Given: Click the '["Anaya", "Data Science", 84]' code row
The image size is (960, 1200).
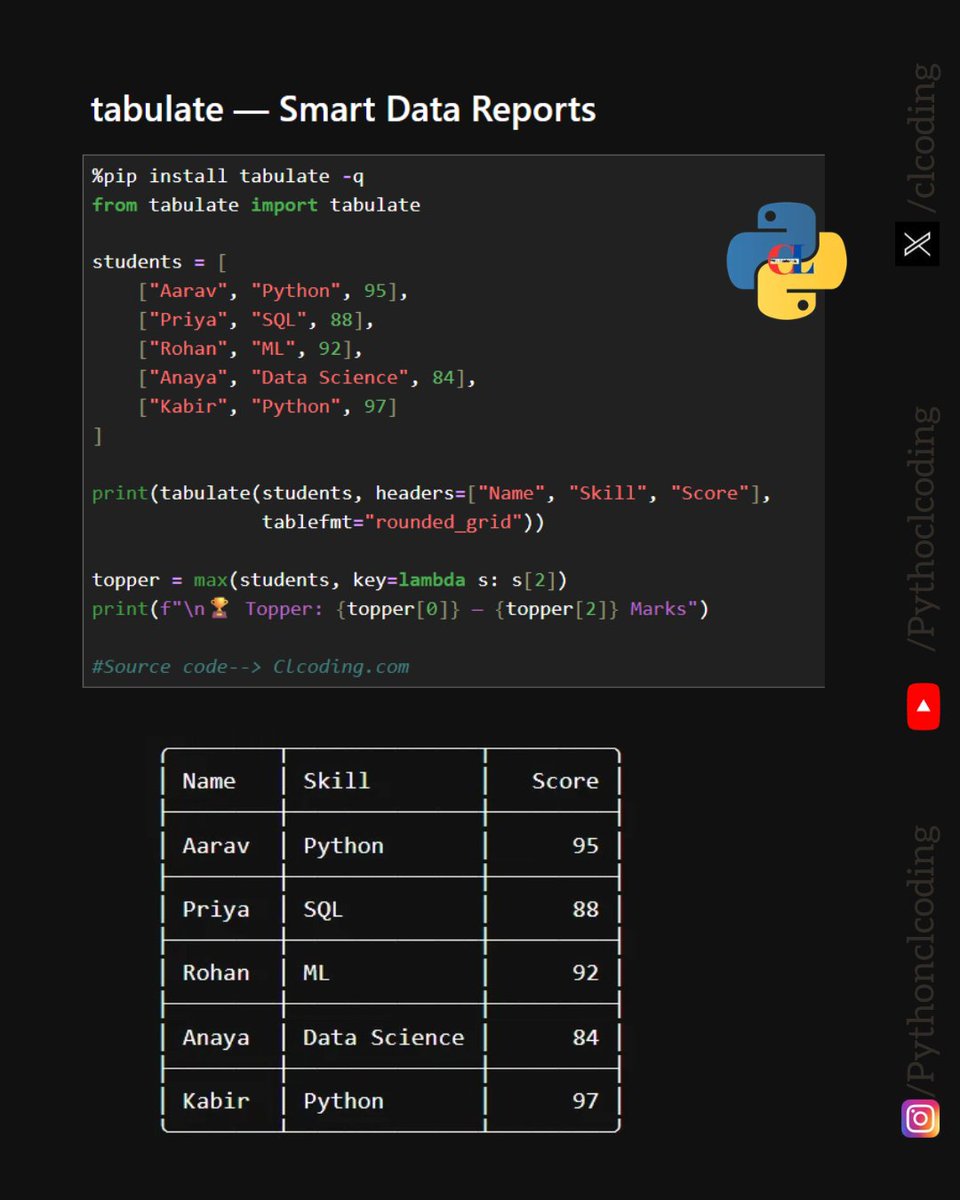Looking at the screenshot, I should (x=307, y=378).
